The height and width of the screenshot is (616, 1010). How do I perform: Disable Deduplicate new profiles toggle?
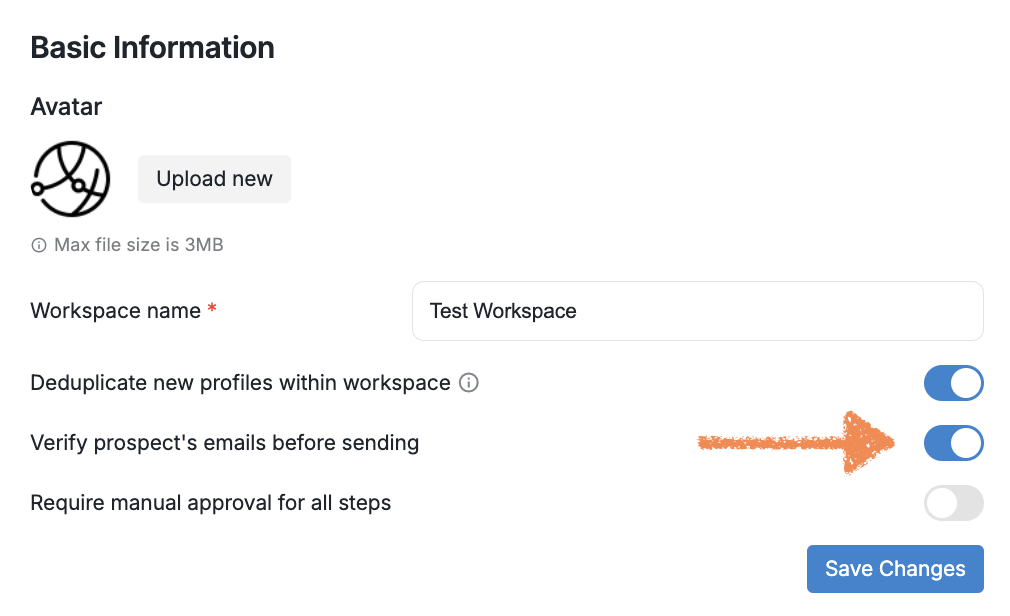(953, 383)
